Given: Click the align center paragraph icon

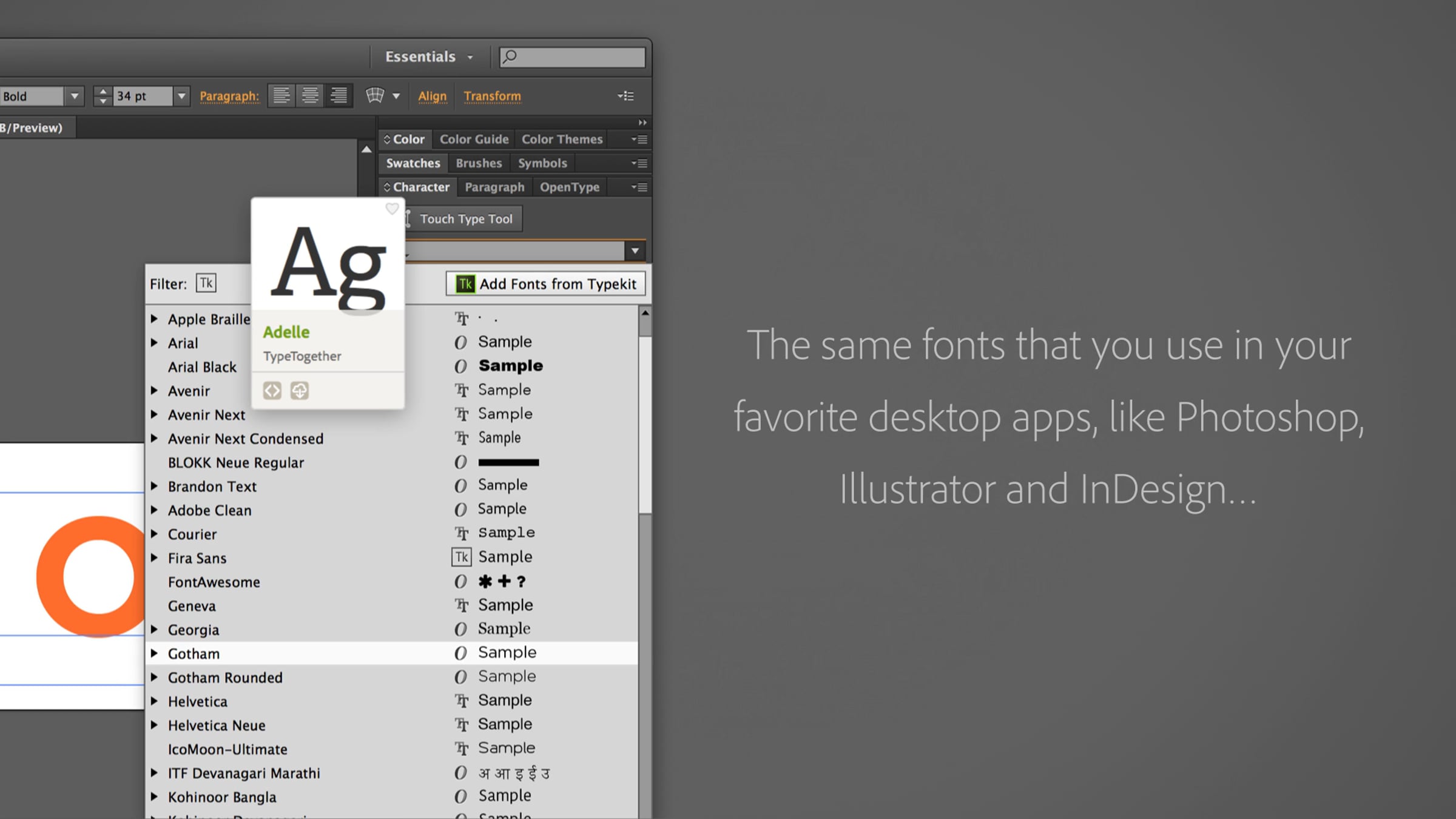Looking at the screenshot, I should 310,96.
